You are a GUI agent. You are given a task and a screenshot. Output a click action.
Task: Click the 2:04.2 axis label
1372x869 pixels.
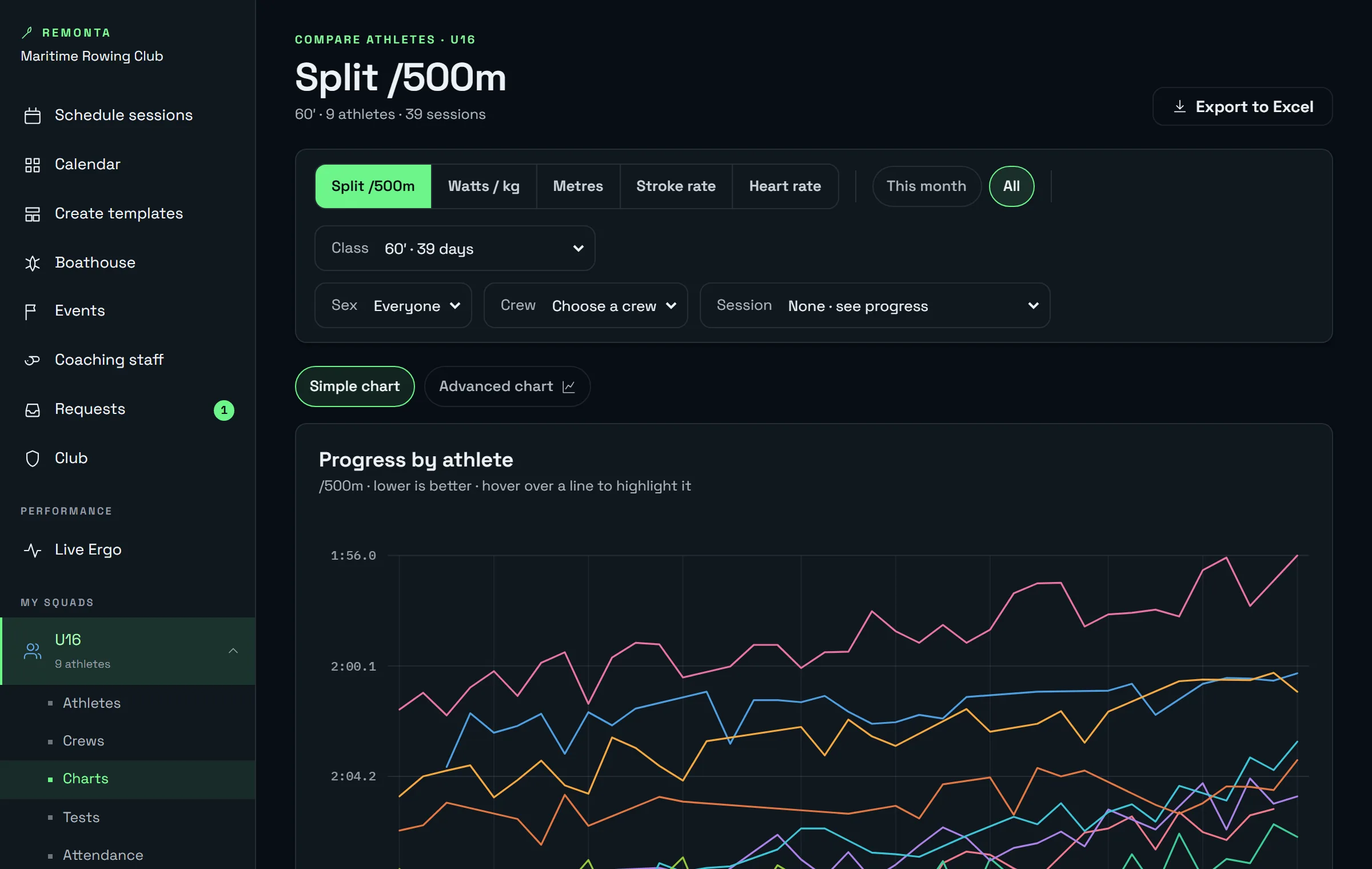click(353, 776)
